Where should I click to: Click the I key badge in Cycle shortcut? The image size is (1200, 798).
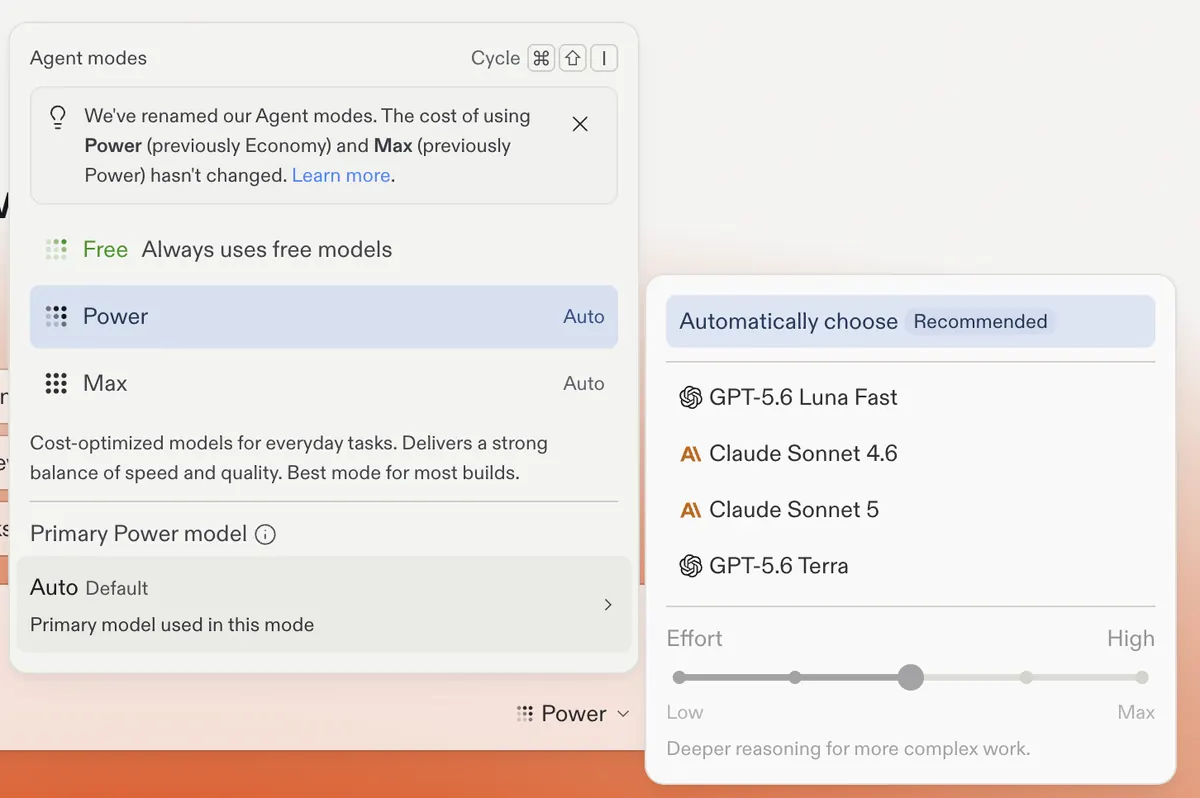pos(603,58)
